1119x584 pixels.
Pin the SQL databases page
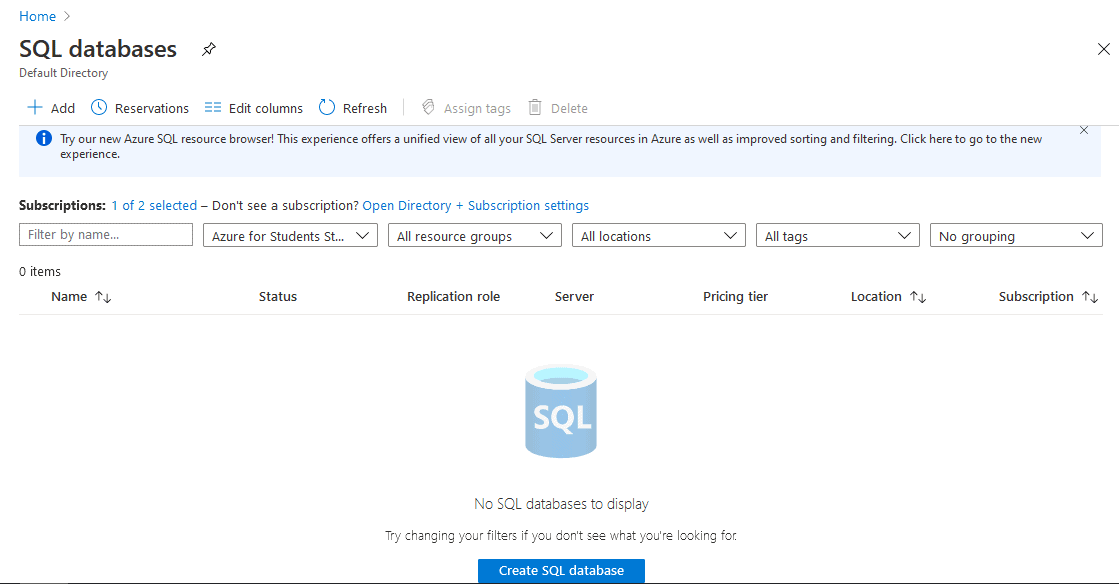209,48
